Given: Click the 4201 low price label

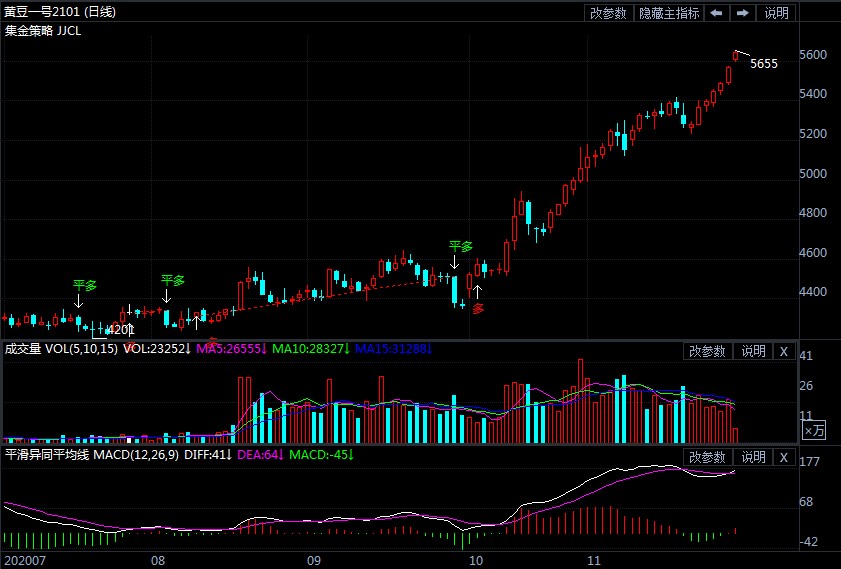Looking at the screenshot, I should coord(120,329).
